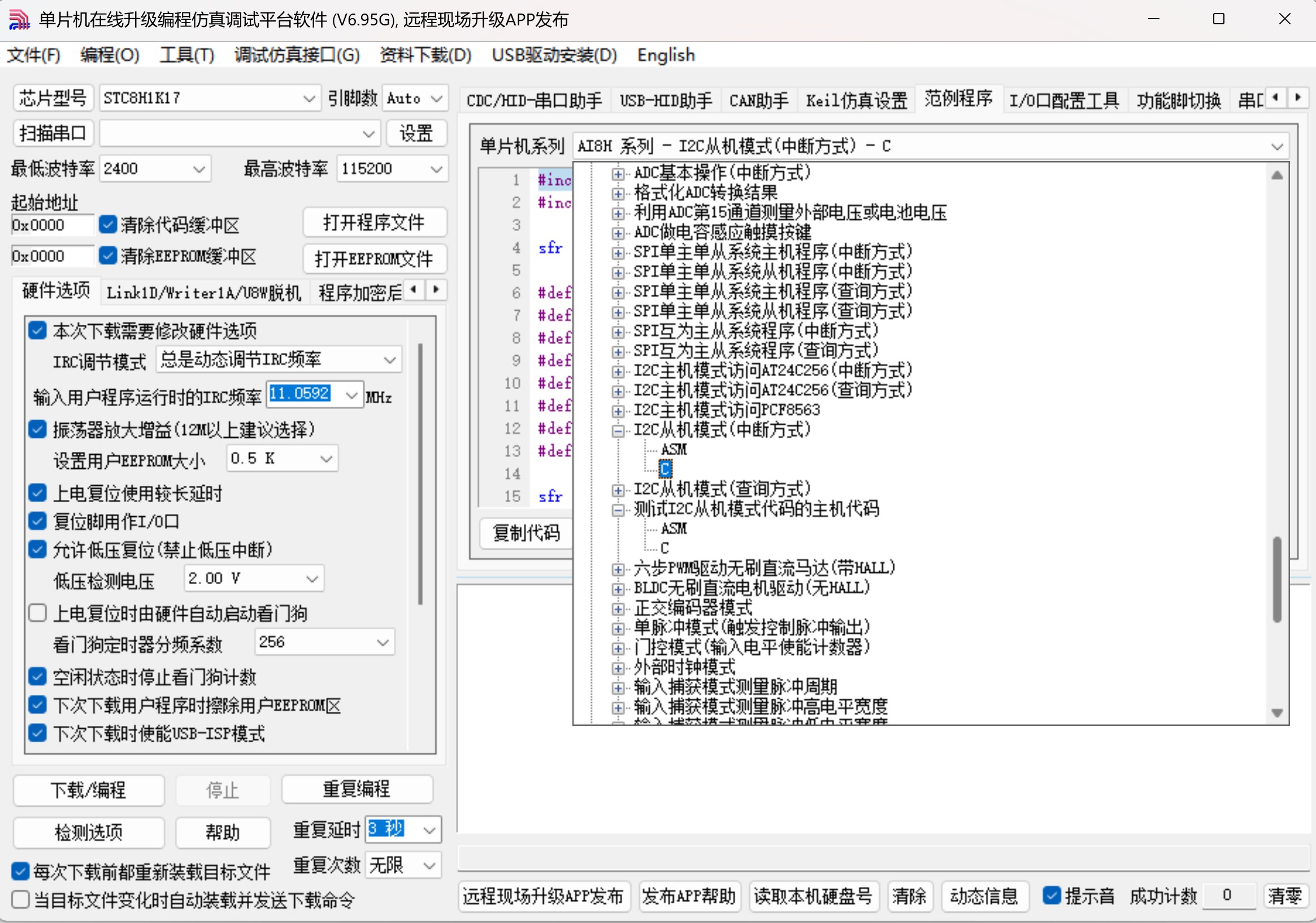Click the tree list scroll down arrow
Viewport: 1316px width, 923px height.
click(x=1276, y=712)
